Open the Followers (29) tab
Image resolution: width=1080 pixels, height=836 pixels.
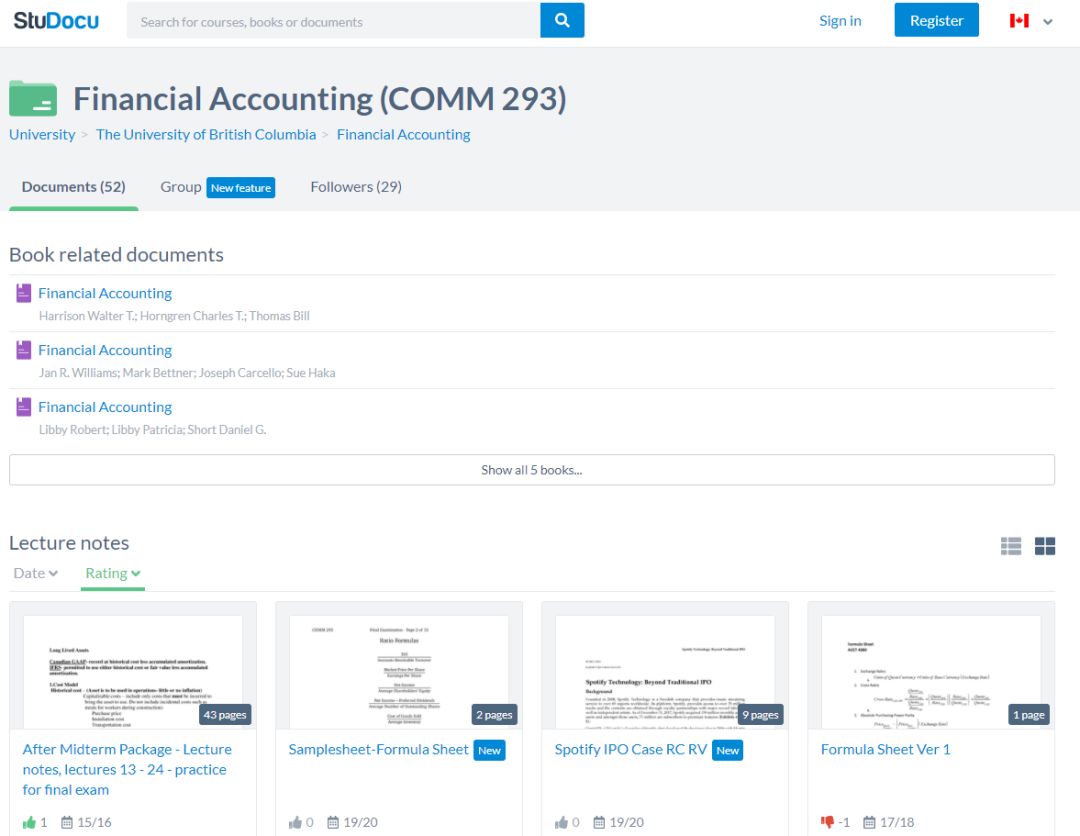[x=356, y=187]
